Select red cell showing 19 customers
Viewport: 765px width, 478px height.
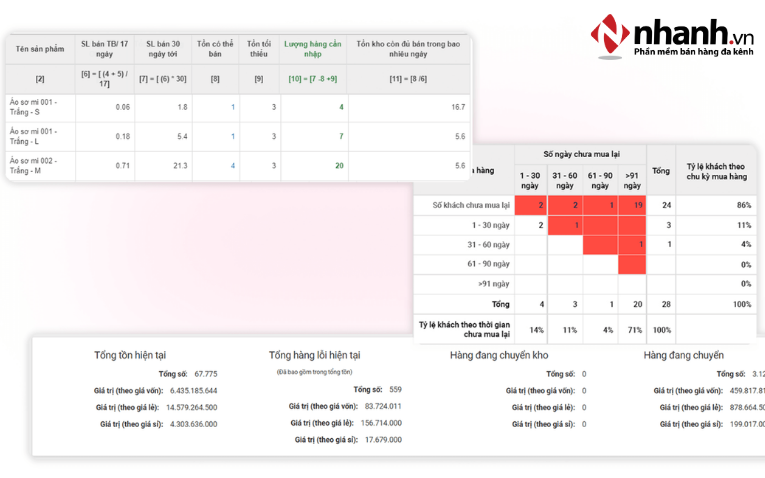[633, 205]
